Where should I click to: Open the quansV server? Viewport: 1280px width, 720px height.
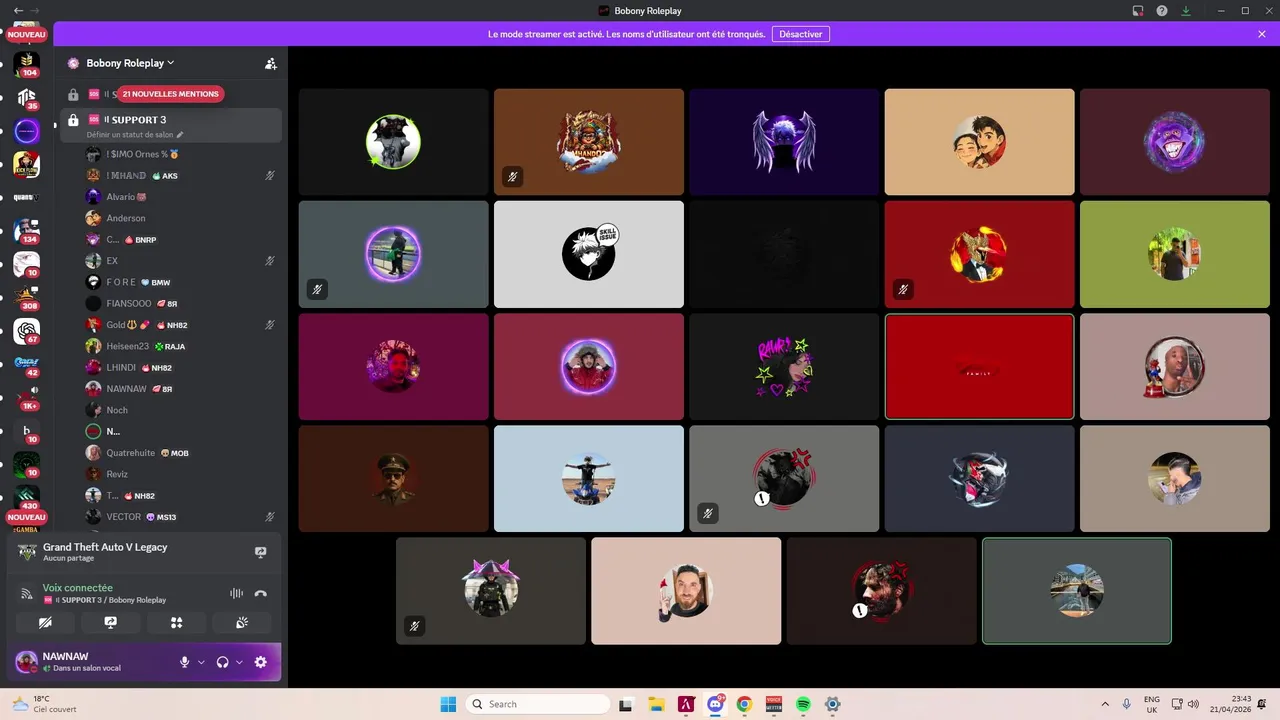27,197
